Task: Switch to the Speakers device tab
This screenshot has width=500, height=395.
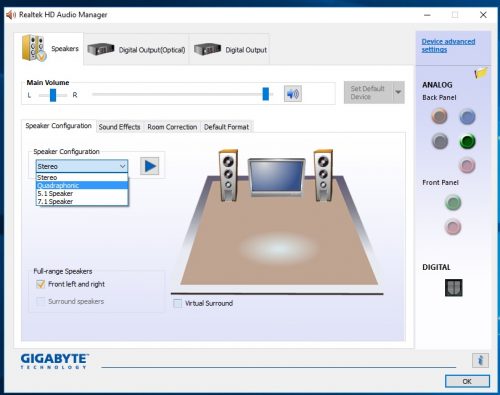Action: [x=49, y=49]
